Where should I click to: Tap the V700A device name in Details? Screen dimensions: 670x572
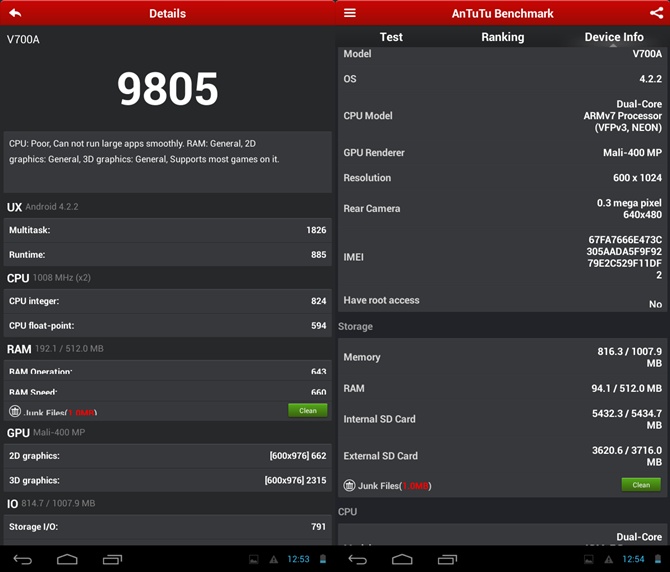point(23,40)
